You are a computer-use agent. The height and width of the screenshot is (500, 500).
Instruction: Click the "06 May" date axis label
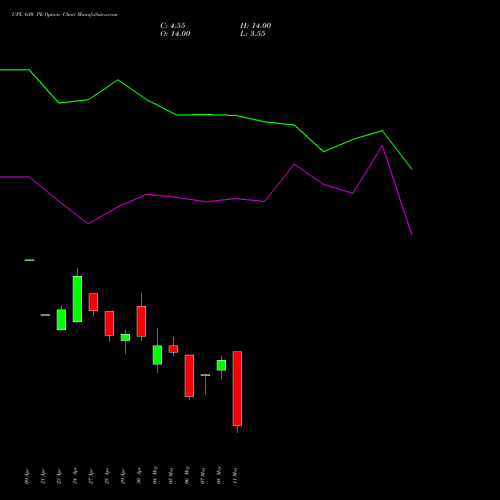click(187, 475)
